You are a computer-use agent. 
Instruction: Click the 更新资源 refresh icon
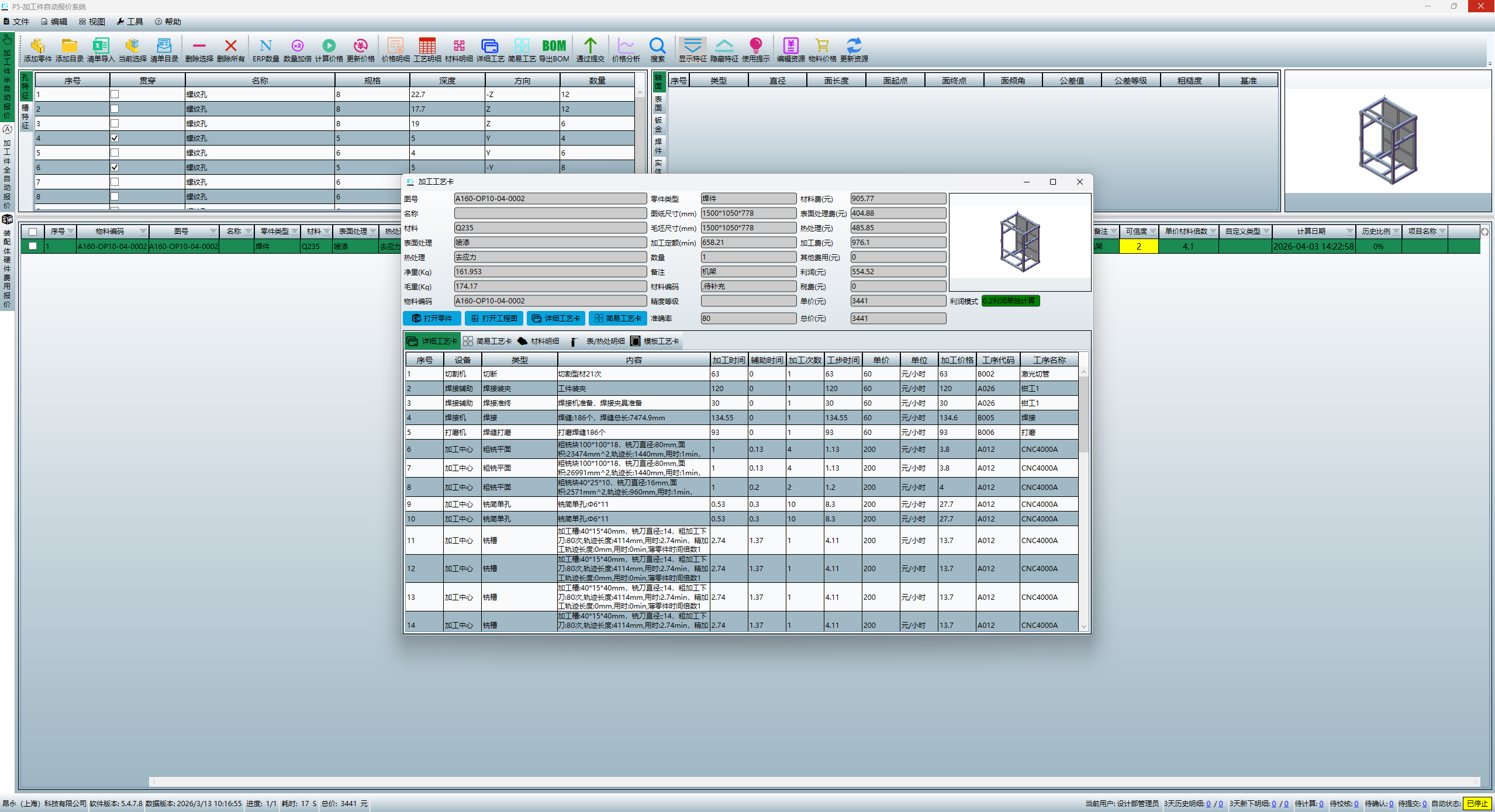(854, 46)
